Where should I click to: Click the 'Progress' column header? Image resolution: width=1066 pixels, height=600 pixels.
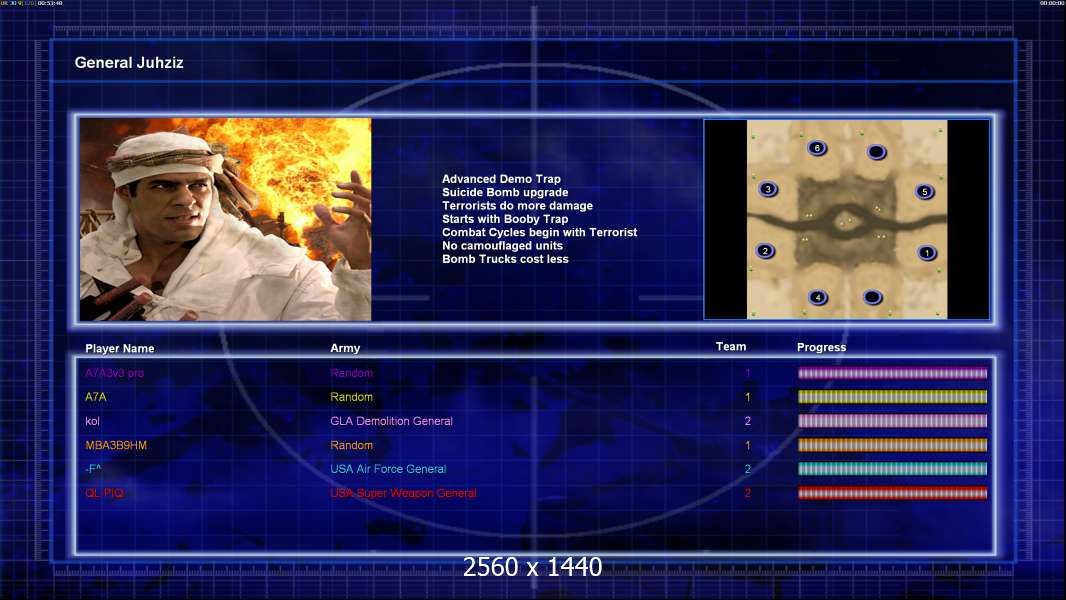pos(821,347)
